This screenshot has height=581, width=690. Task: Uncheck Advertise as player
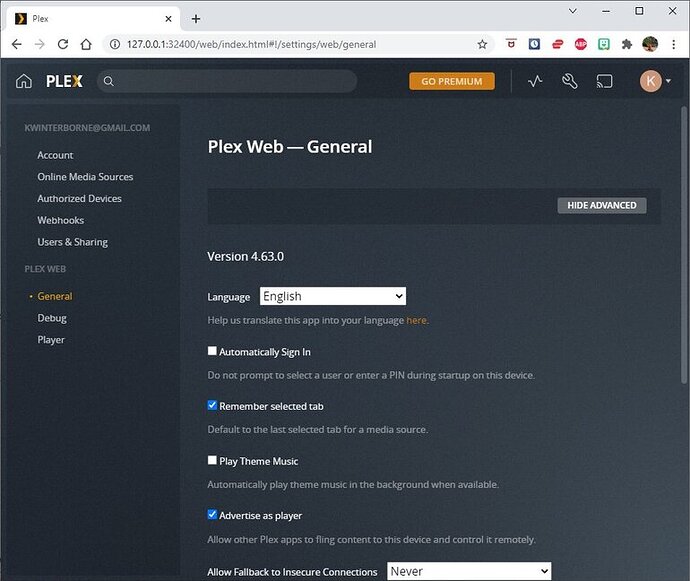point(212,514)
